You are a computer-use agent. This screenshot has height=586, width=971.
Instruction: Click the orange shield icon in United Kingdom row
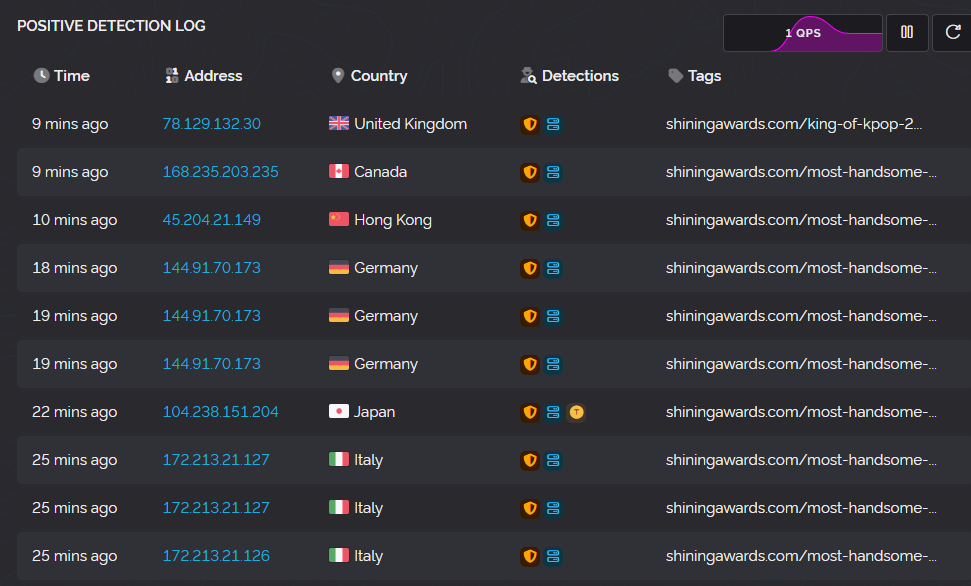[x=530, y=125]
